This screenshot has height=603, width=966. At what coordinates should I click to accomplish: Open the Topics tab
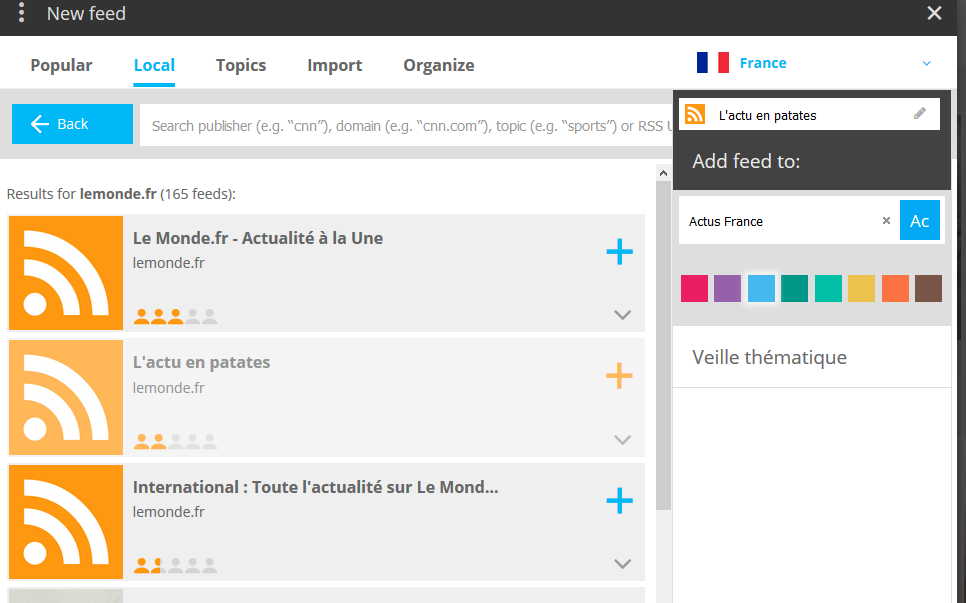(x=241, y=65)
